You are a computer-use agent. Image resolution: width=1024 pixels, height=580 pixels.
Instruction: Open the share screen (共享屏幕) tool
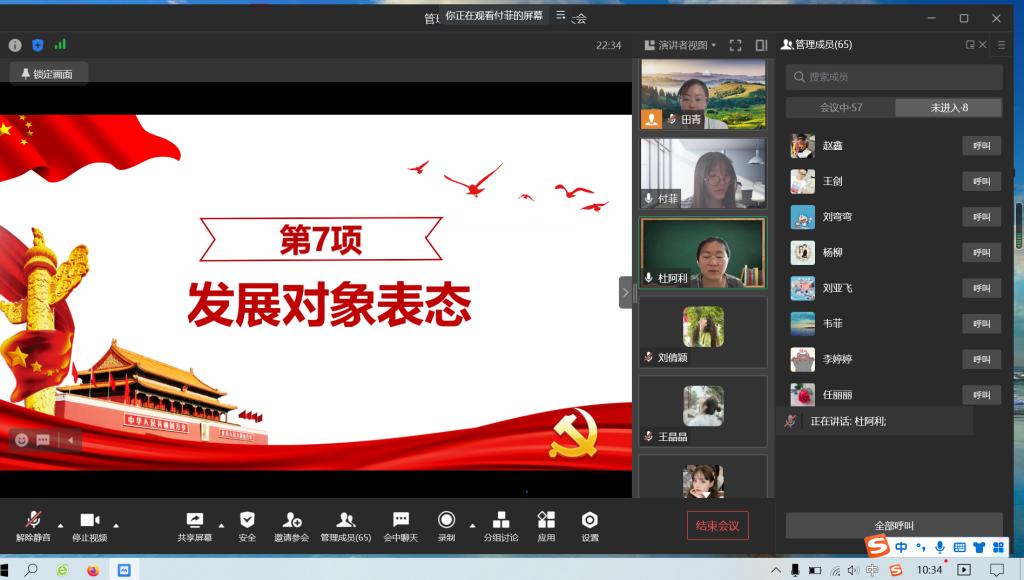[x=195, y=525]
